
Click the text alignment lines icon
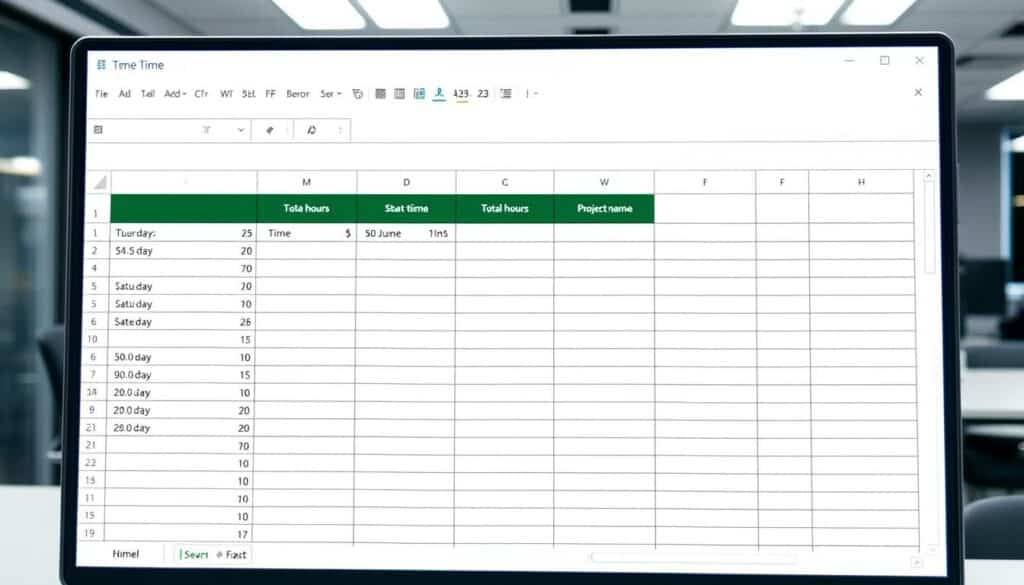(x=506, y=94)
